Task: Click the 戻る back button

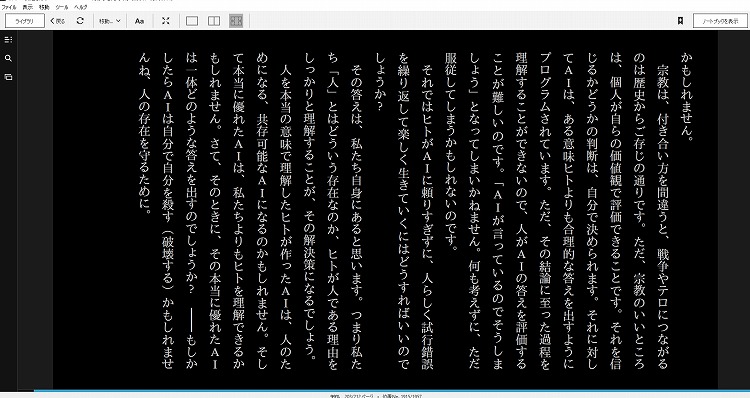Action: 57,21
